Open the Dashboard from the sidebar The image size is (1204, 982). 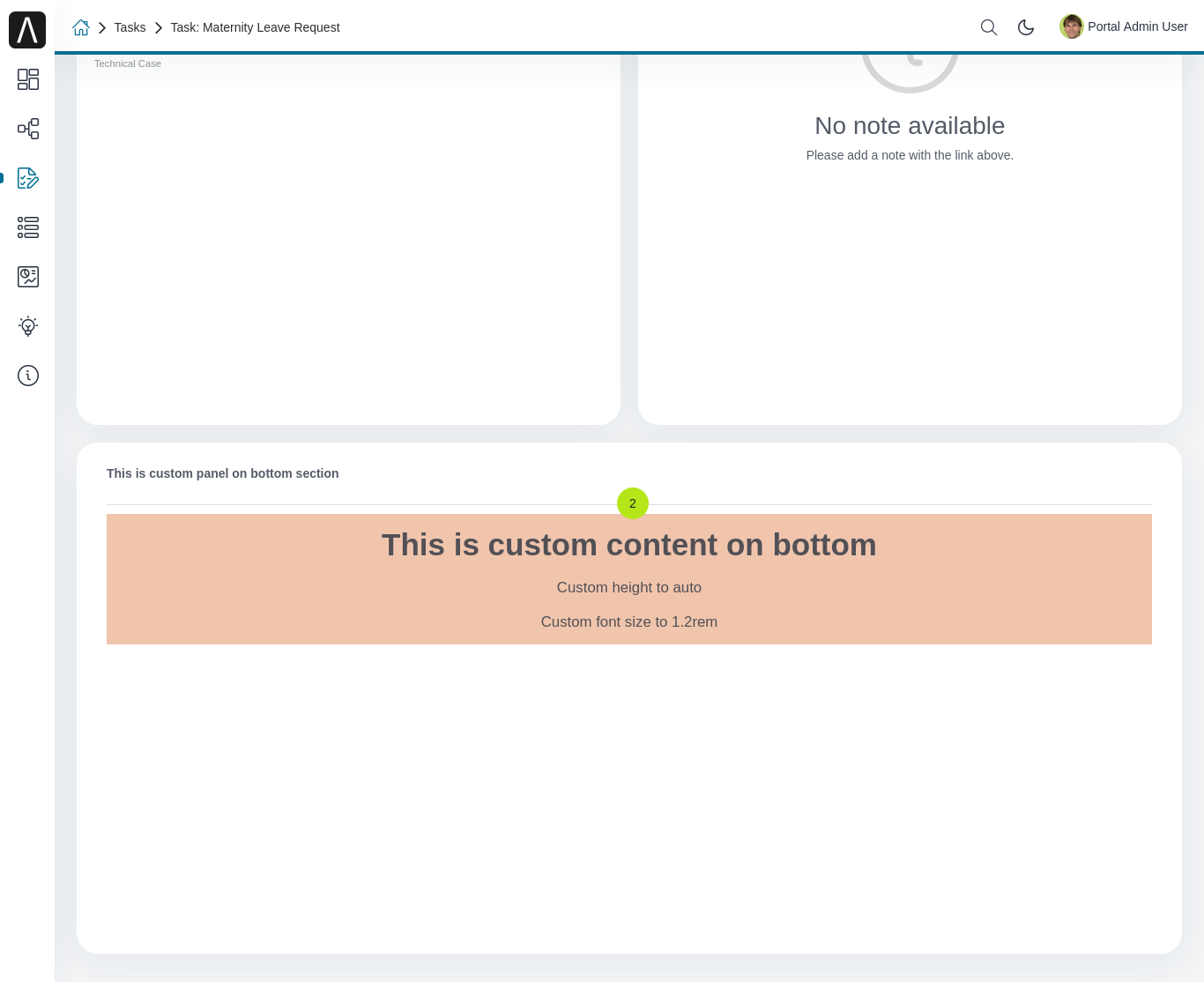pos(27,79)
